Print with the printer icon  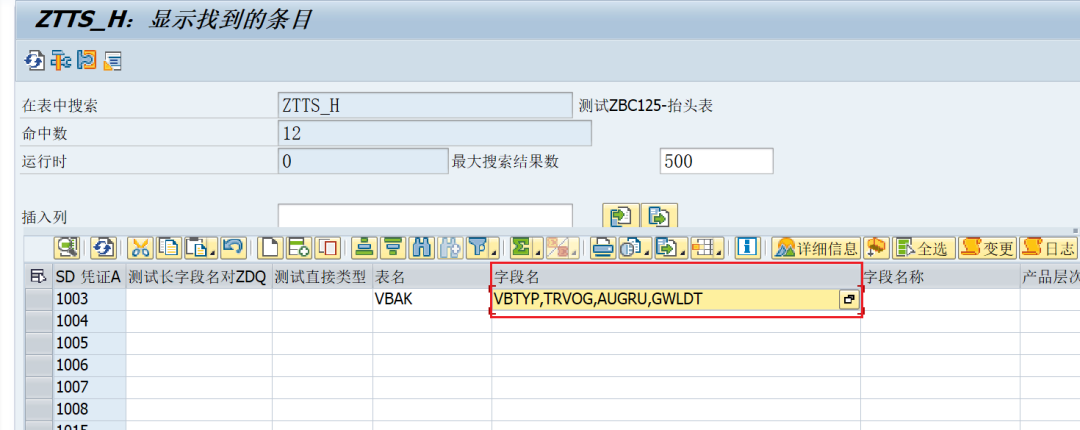[603, 248]
